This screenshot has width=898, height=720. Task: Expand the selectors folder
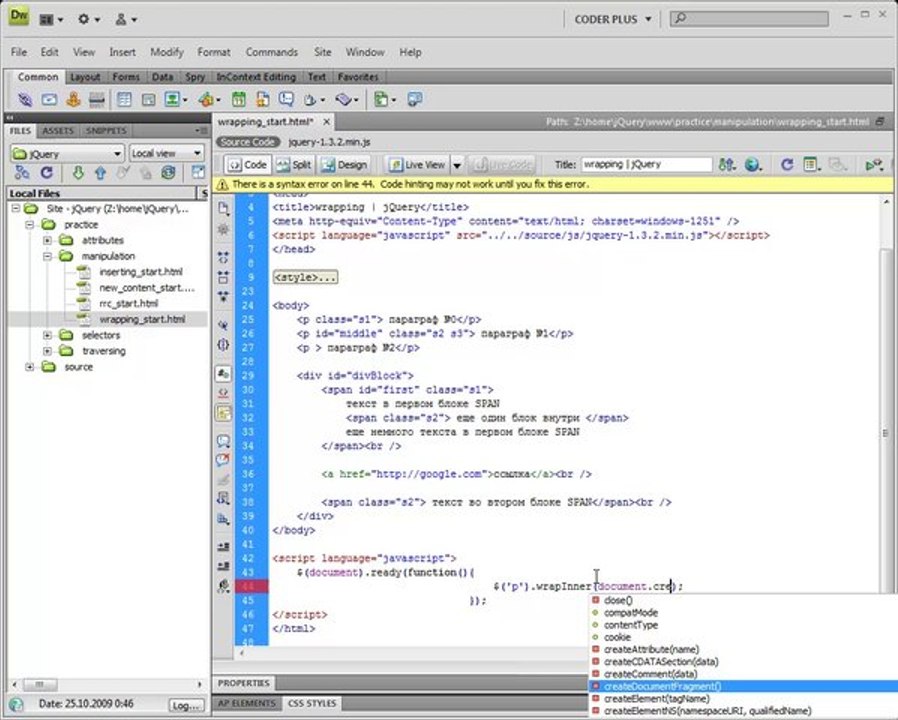tap(48, 335)
